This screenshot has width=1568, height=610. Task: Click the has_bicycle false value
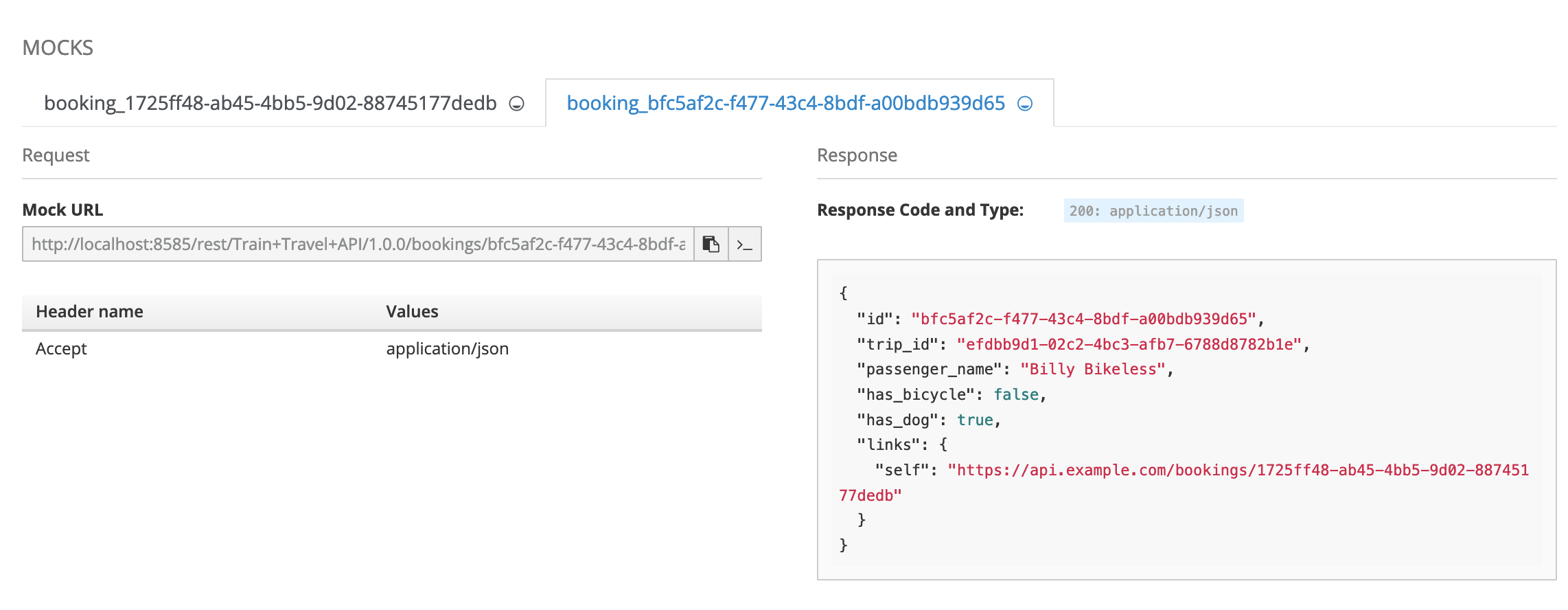click(1015, 395)
